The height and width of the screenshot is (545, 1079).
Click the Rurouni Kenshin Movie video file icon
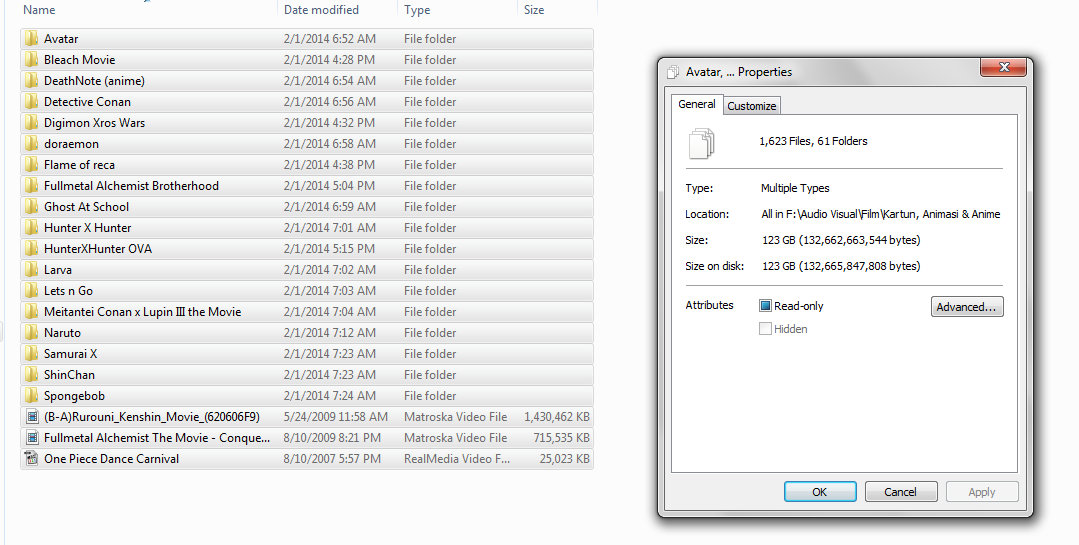[31, 416]
